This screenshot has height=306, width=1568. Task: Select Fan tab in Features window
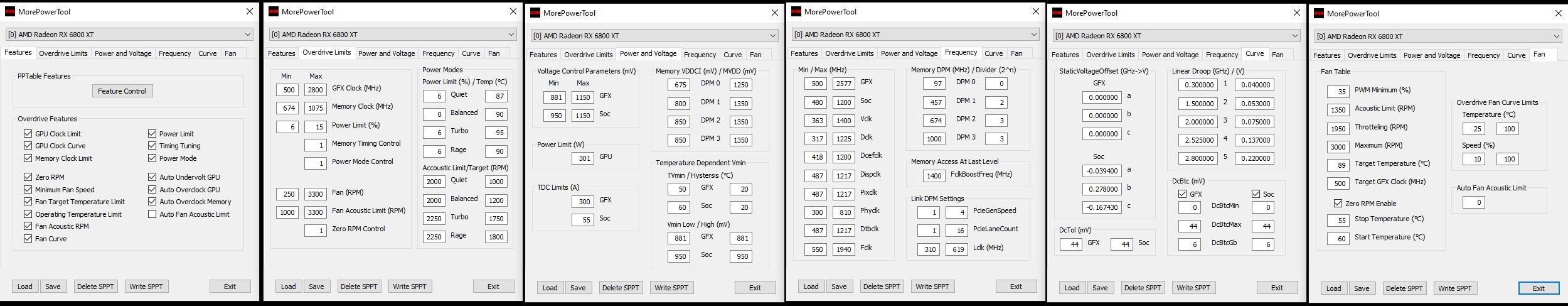pos(230,53)
